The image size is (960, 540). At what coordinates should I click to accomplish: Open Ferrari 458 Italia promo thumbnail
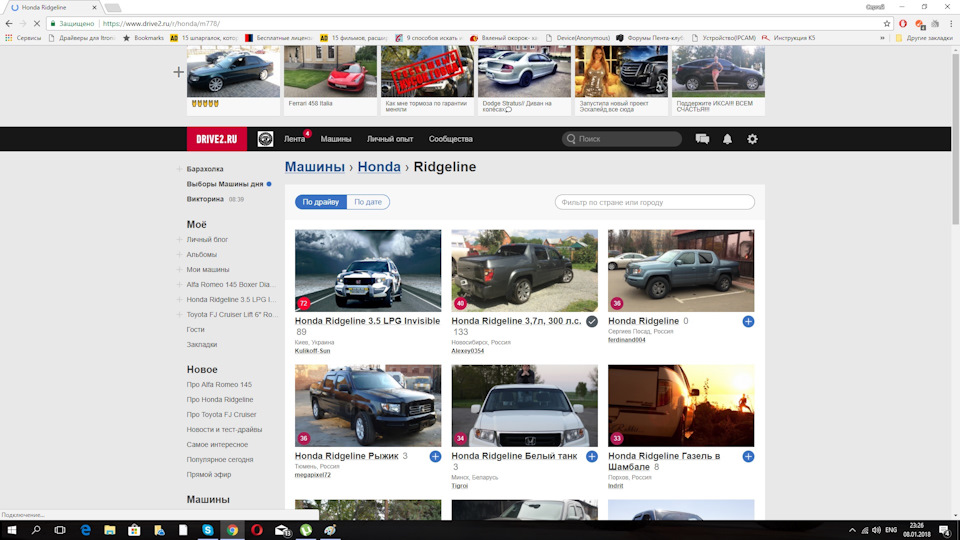tap(330, 72)
